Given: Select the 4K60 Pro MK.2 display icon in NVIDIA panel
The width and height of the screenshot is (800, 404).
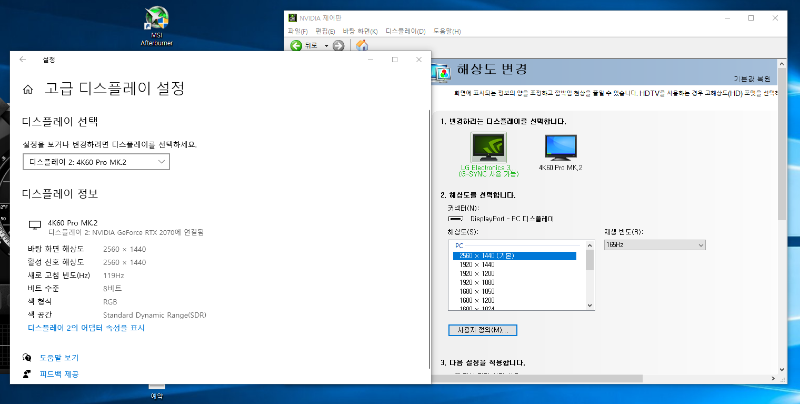Looking at the screenshot, I should tap(561, 148).
